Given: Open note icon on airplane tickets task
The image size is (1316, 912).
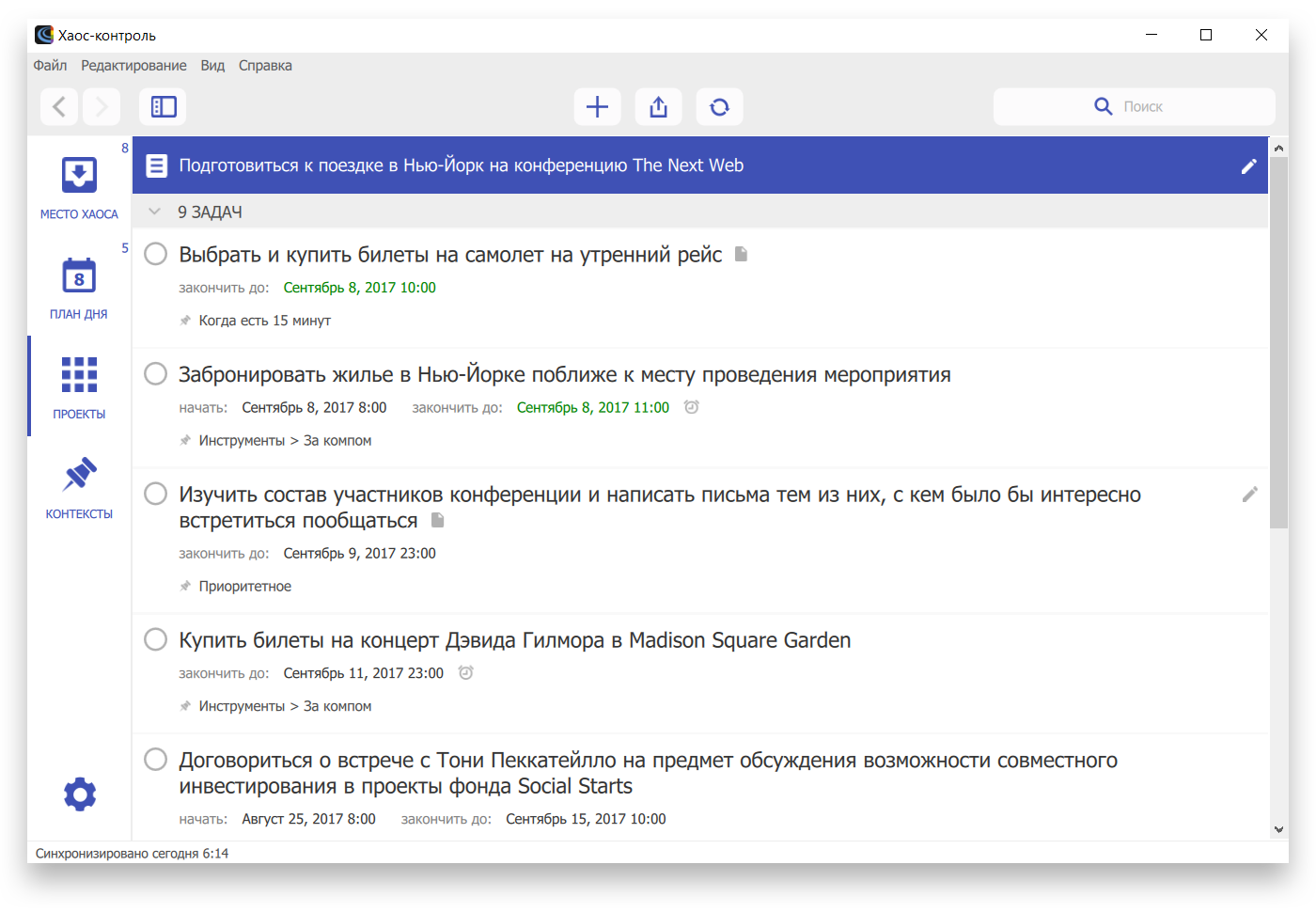Looking at the screenshot, I should click(741, 254).
